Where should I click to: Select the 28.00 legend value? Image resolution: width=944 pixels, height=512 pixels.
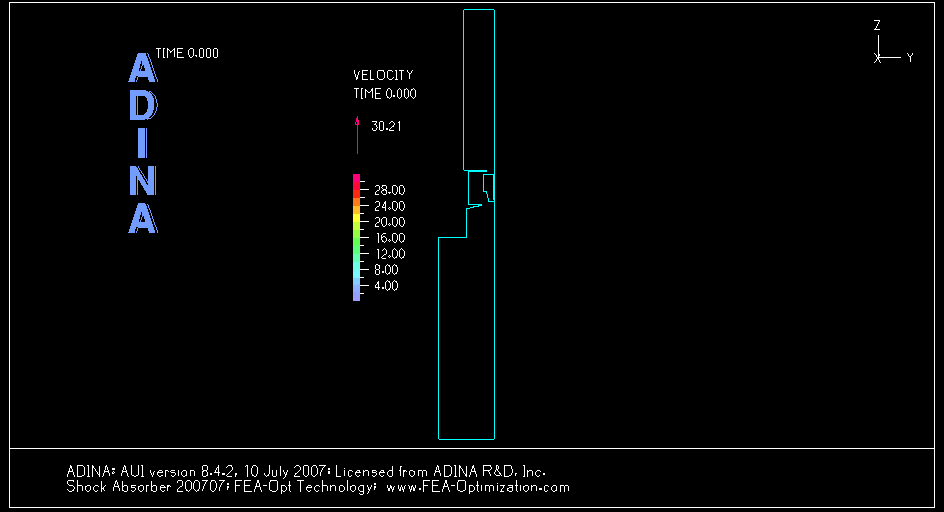389,190
